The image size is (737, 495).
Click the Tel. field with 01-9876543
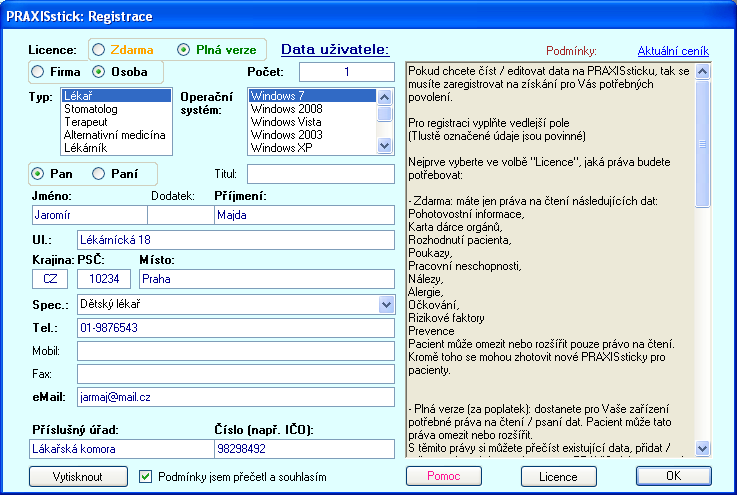point(236,328)
